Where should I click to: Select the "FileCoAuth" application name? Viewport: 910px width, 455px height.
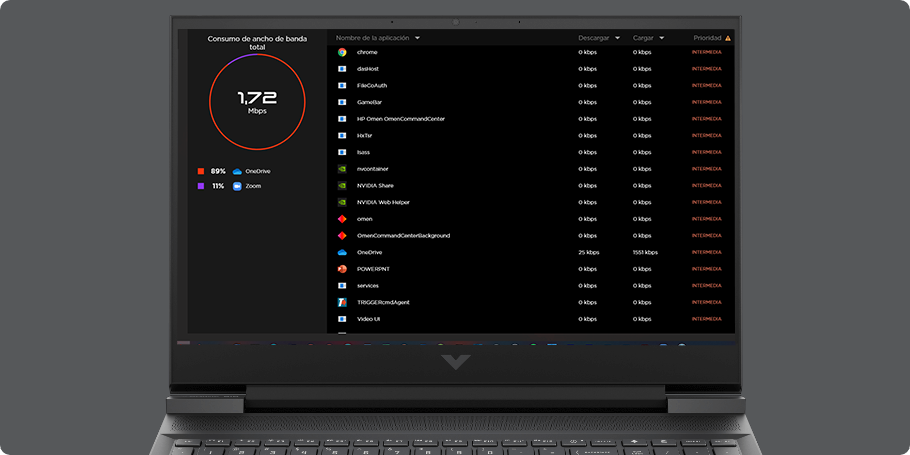372,85
